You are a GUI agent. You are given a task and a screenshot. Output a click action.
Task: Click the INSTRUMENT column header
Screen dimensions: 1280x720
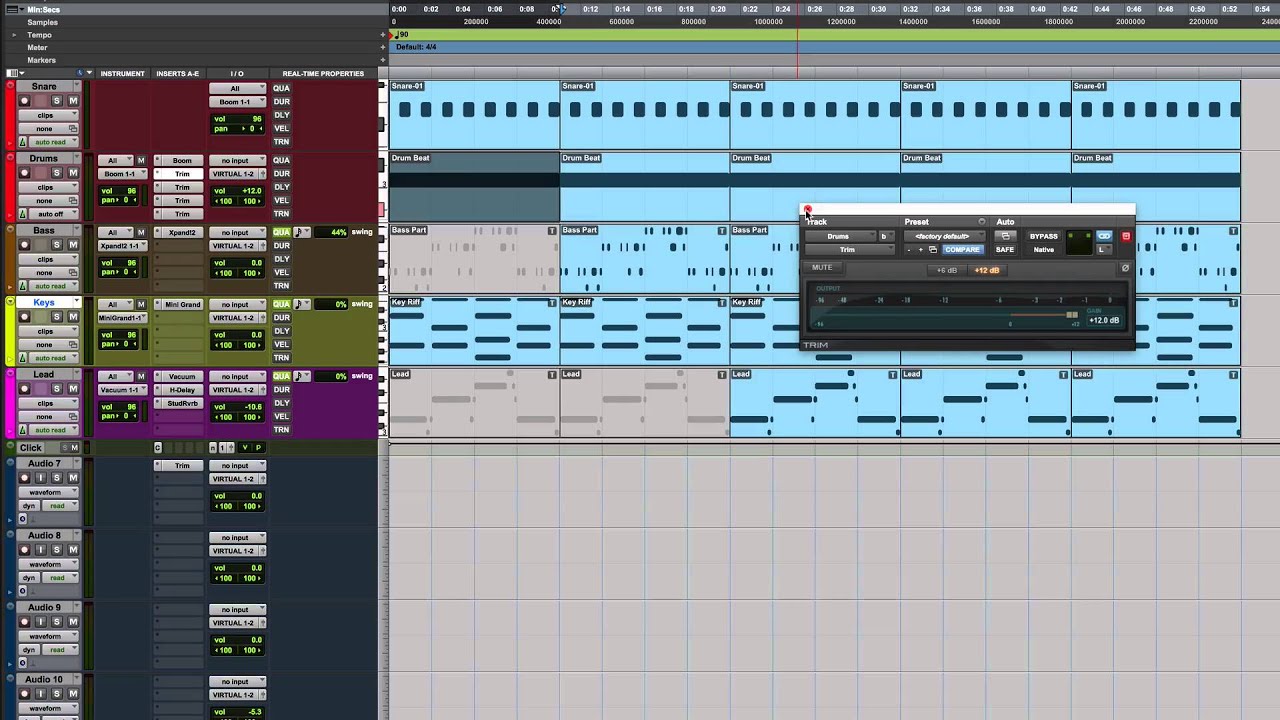(x=122, y=73)
